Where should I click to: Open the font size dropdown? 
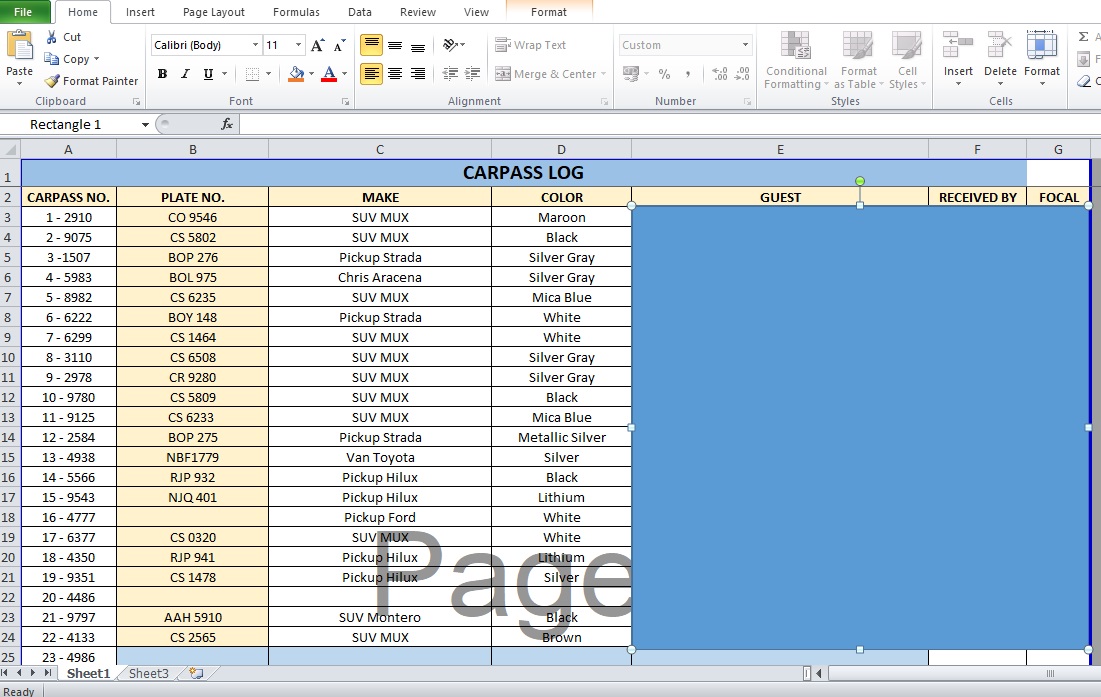(x=298, y=45)
